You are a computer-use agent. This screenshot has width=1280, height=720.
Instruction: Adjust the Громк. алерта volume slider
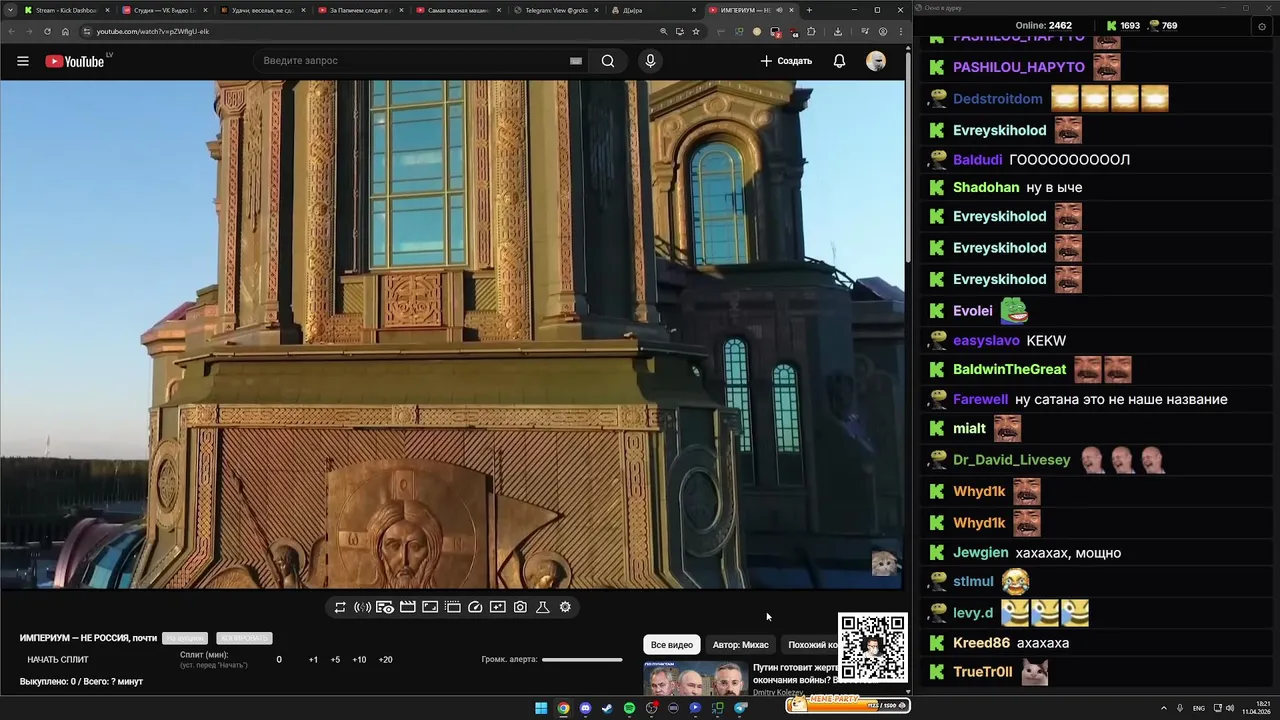point(582,659)
